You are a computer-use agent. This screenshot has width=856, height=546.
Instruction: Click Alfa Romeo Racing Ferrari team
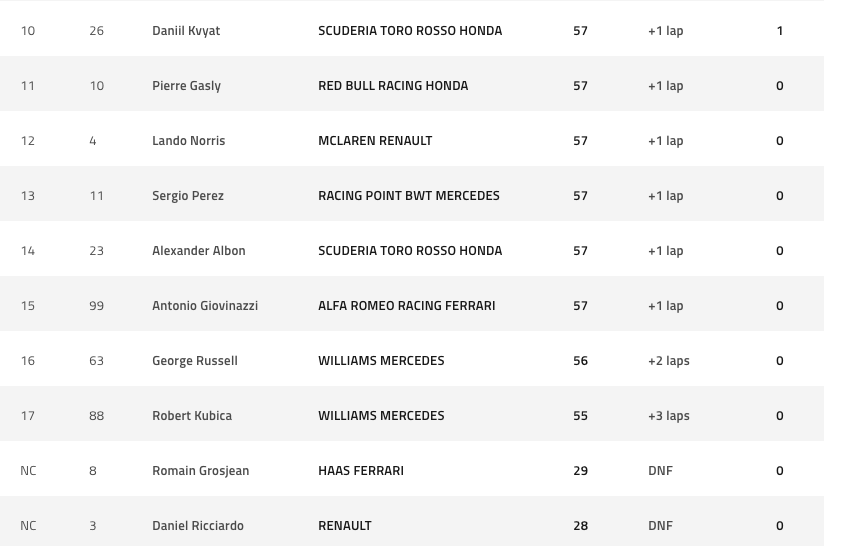coord(406,305)
